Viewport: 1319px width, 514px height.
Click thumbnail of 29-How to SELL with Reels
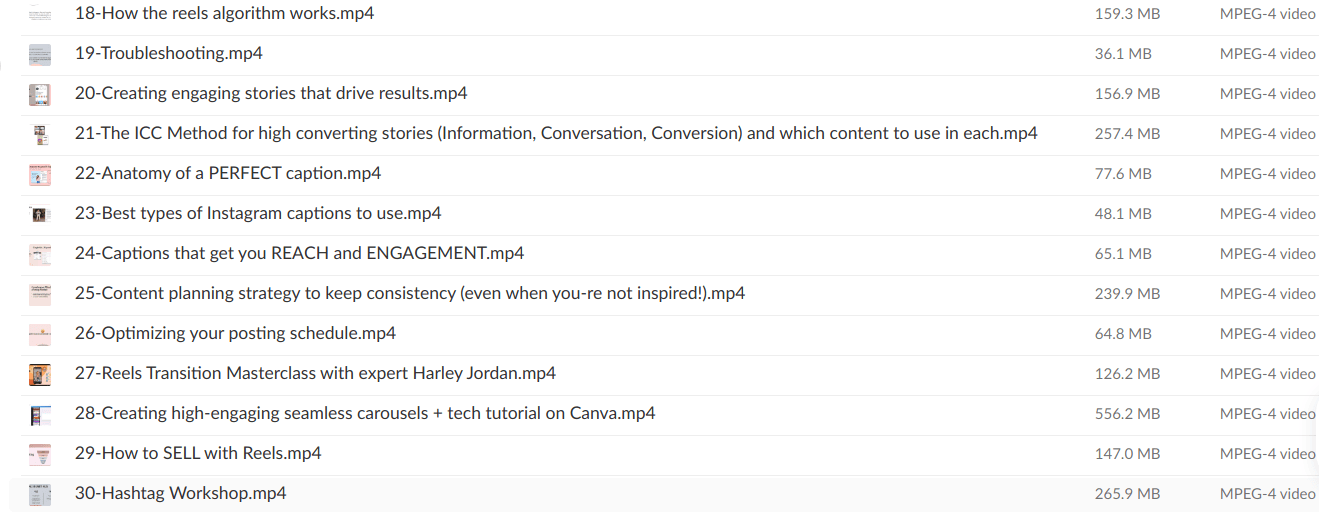click(x=40, y=455)
